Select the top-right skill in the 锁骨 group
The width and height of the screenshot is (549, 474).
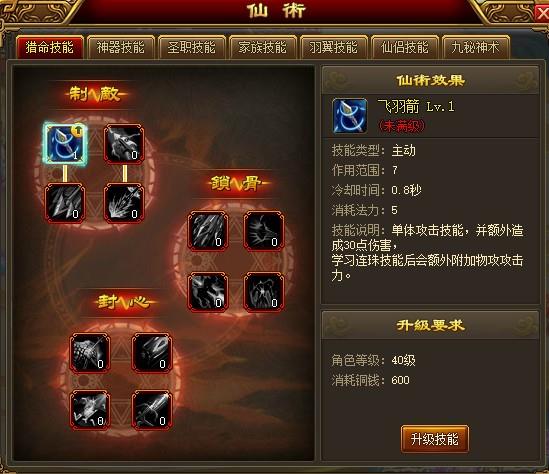264,231
